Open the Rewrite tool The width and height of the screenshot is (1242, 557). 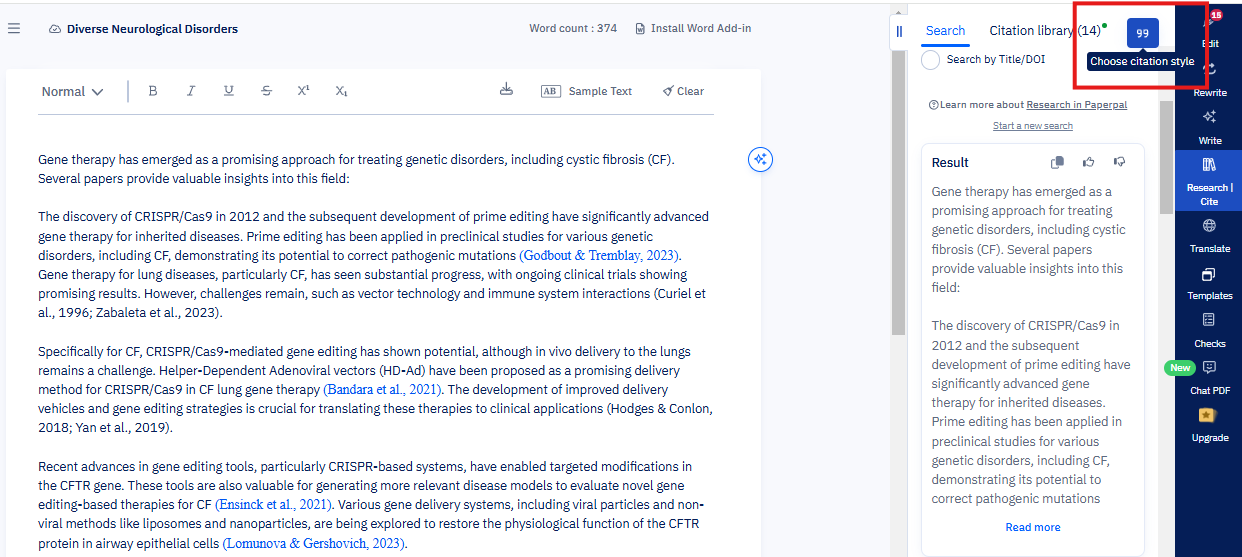pyautogui.click(x=1210, y=80)
